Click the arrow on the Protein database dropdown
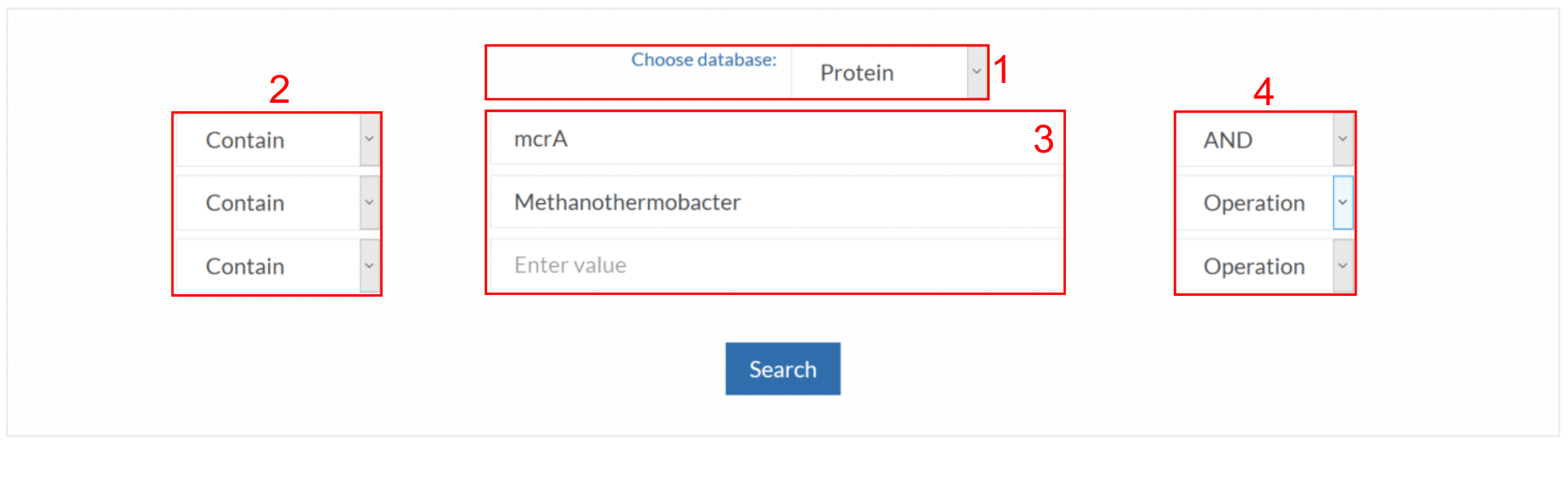The height and width of the screenshot is (489, 1568). pyautogui.click(x=976, y=72)
